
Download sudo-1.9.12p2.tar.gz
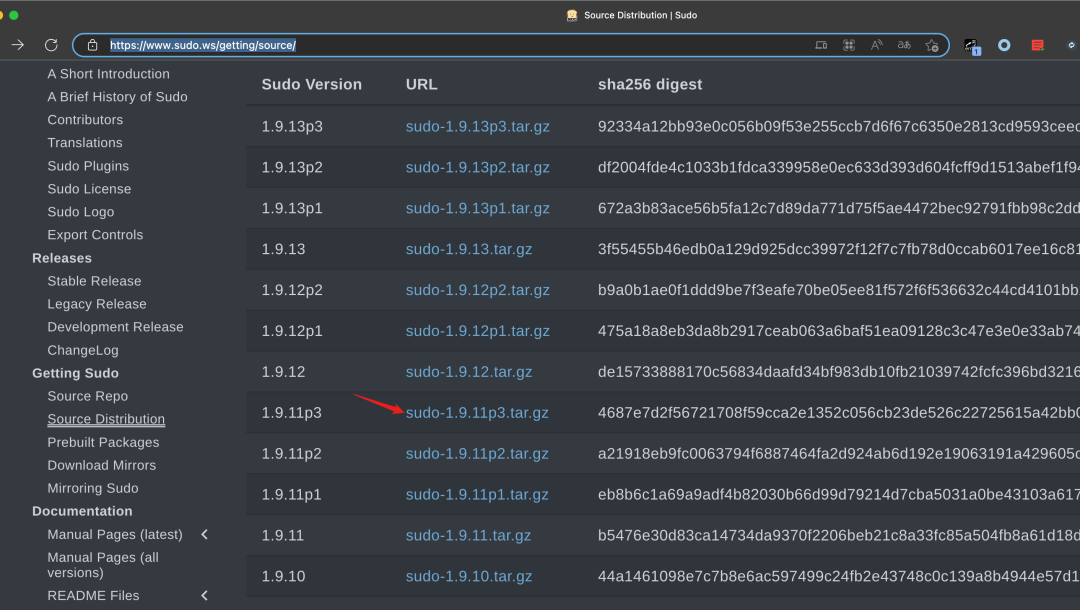point(477,290)
